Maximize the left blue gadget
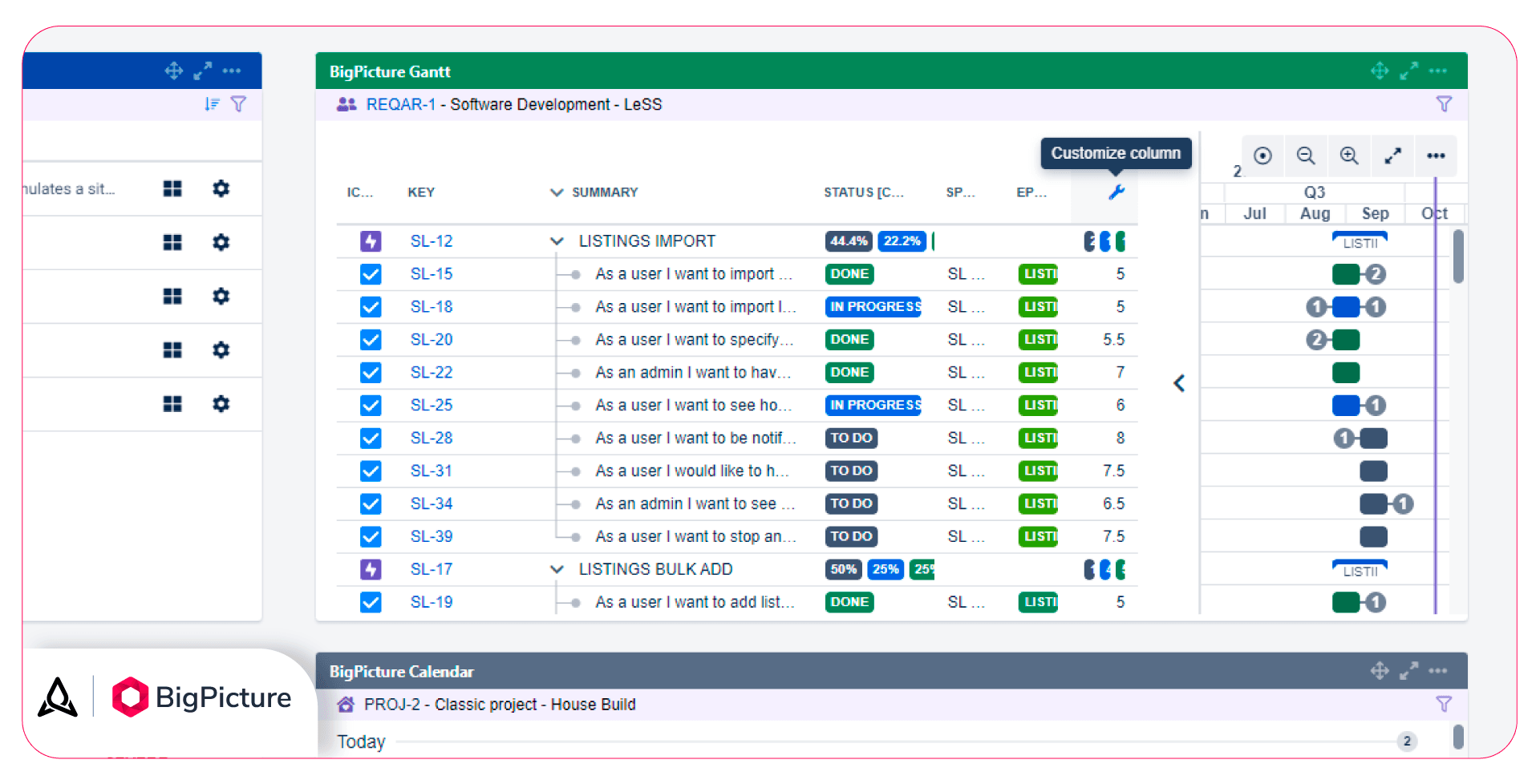 click(x=203, y=71)
